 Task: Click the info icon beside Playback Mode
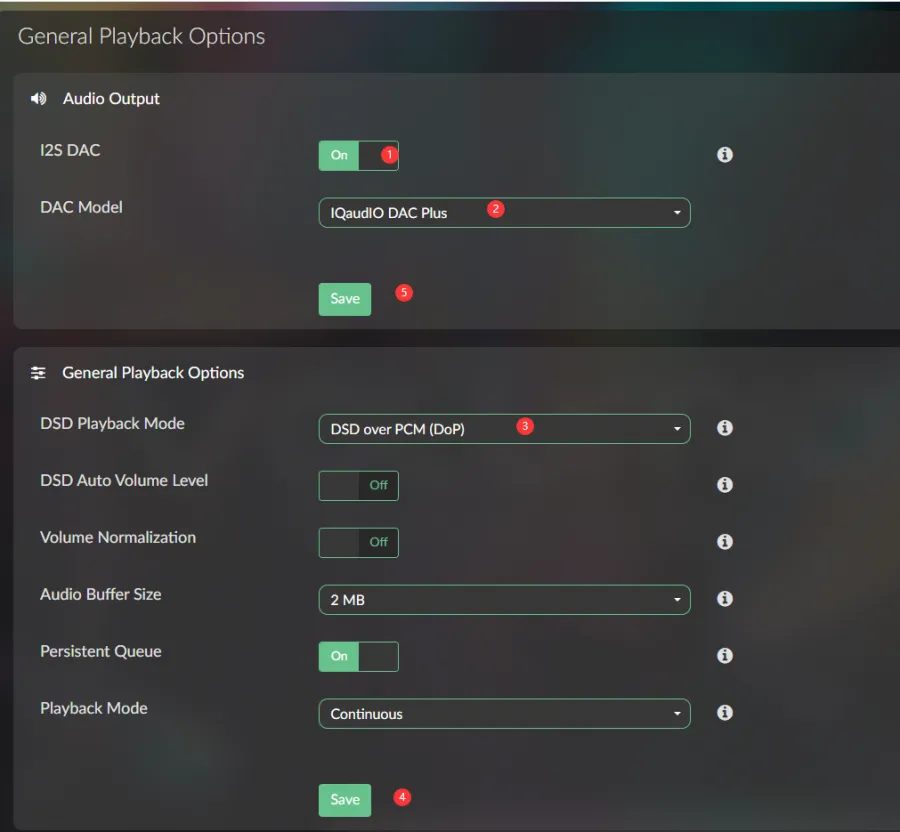[724, 712]
